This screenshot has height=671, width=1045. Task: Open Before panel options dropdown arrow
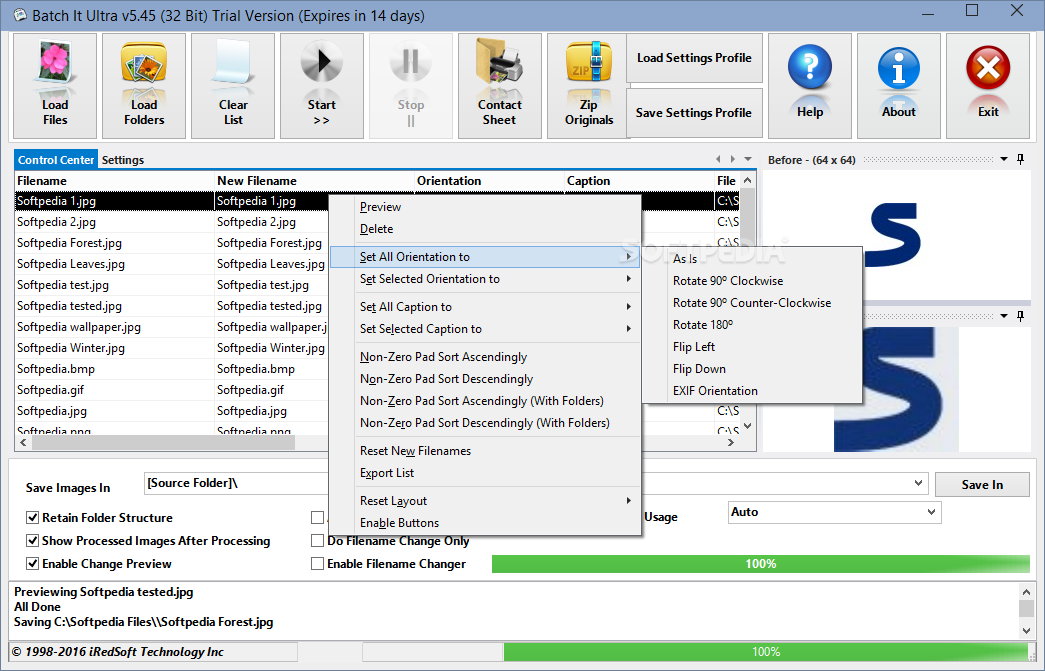[x=1004, y=159]
